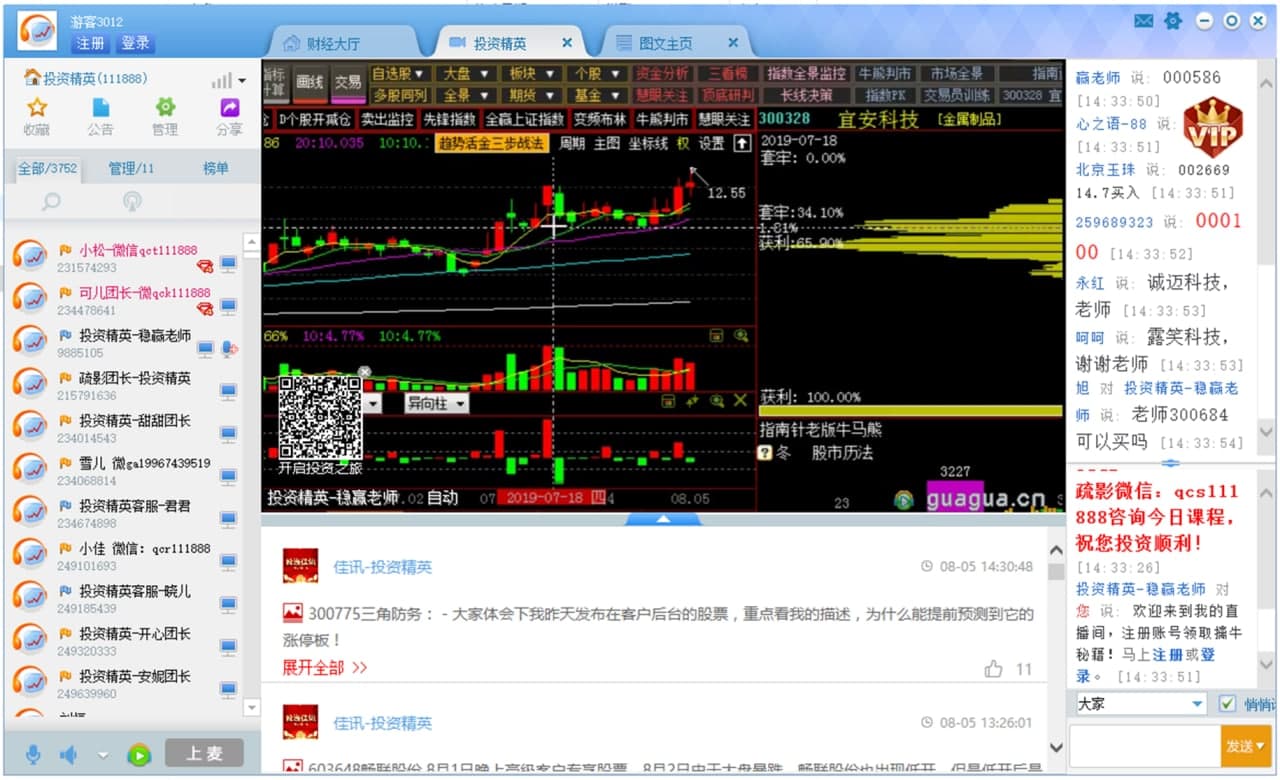
Task: Click the 发送 send button
Action: coord(1246,746)
